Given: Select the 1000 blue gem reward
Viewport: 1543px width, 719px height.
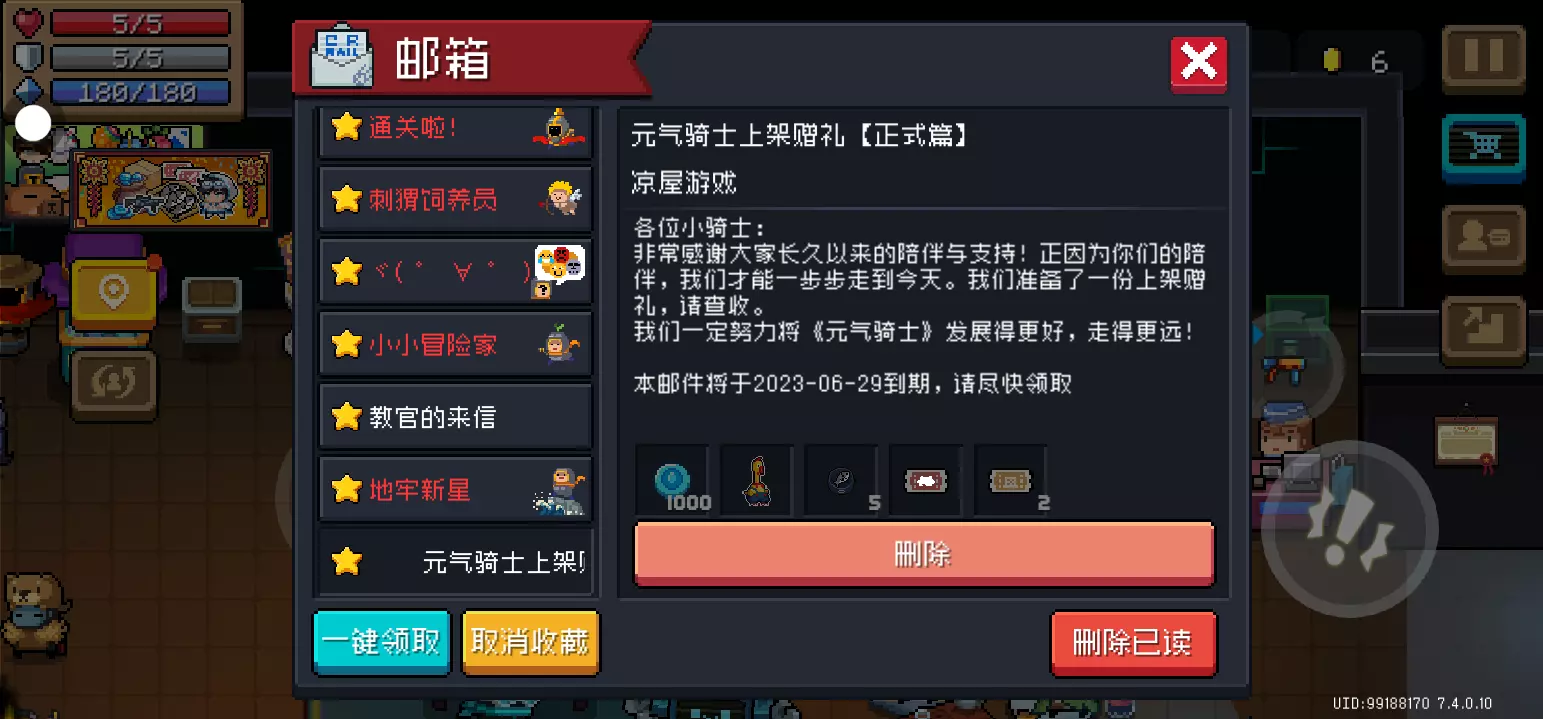Looking at the screenshot, I should tap(672, 481).
